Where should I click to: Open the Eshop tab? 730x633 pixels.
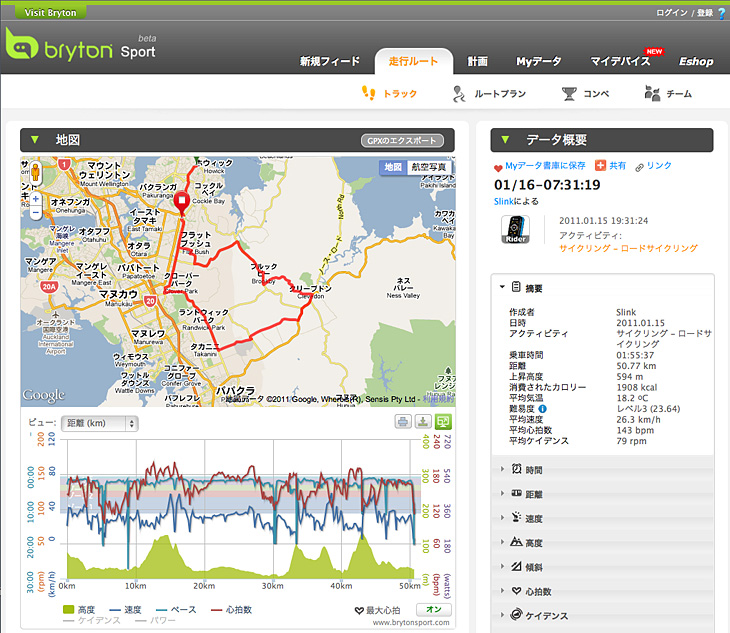coord(696,61)
